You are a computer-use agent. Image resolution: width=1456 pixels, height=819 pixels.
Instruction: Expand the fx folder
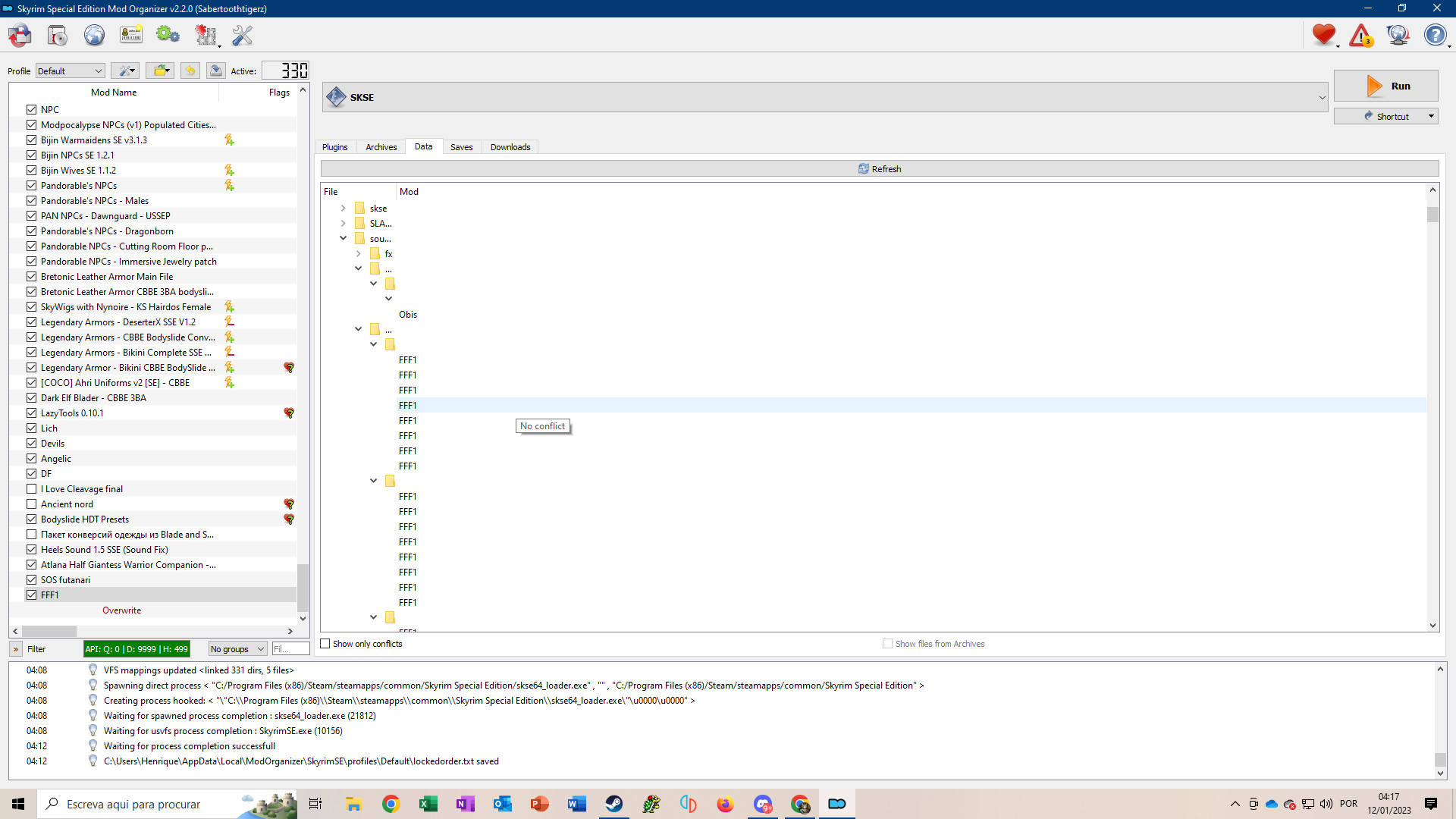tap(358, 254)
